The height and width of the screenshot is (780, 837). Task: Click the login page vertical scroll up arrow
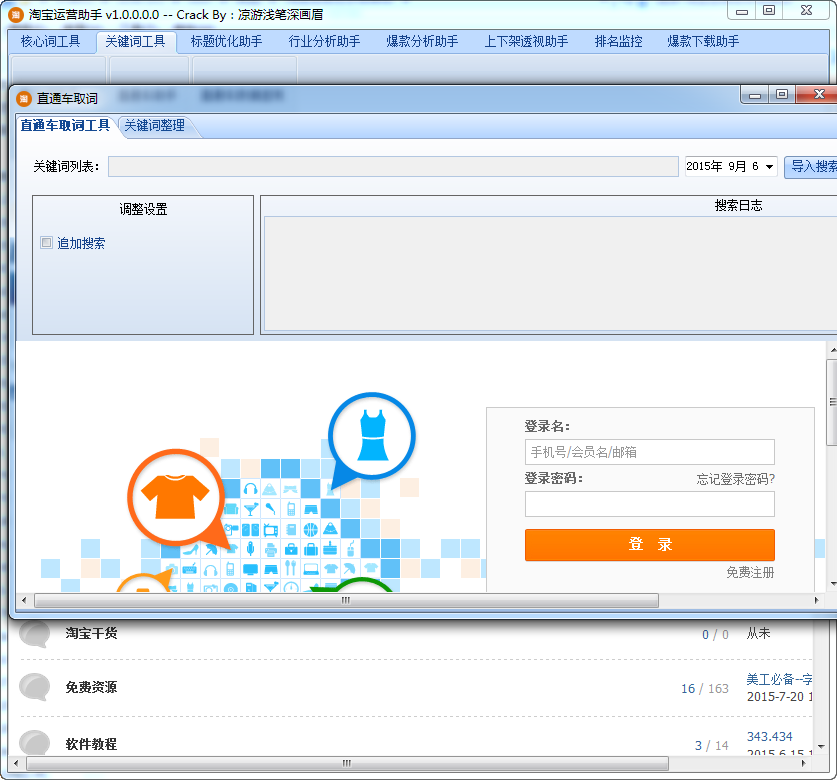833,350
